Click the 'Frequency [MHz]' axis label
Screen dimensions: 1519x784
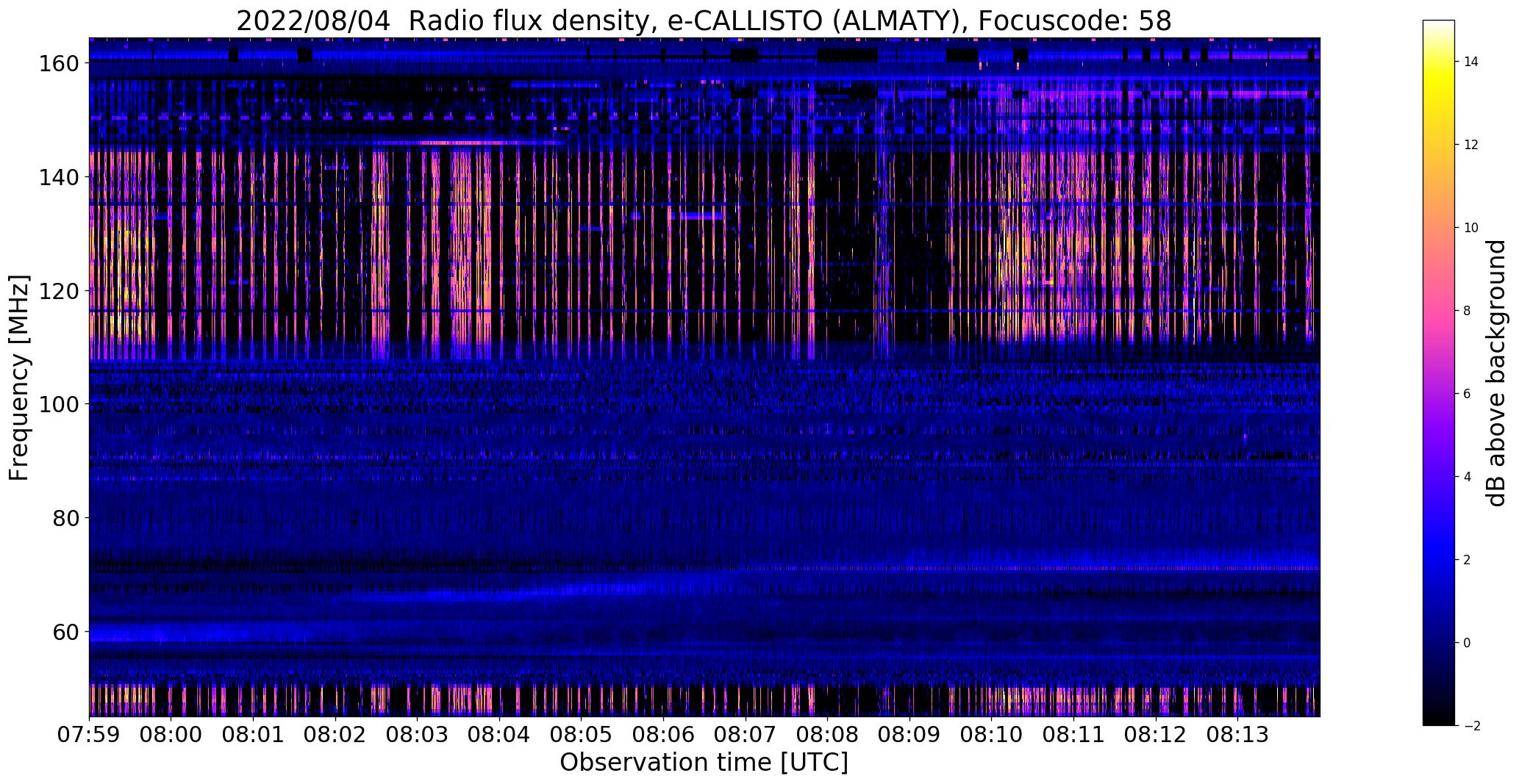[x=20, y=378]
